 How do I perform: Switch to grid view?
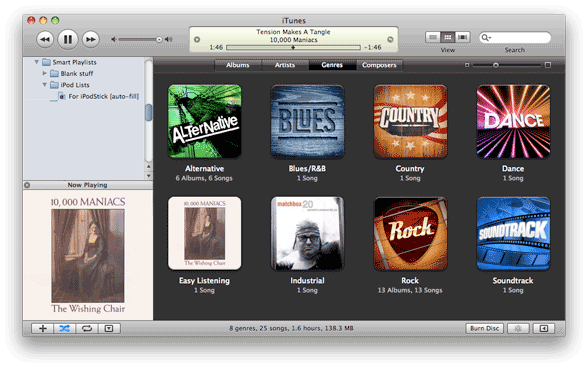pos(447,37)
